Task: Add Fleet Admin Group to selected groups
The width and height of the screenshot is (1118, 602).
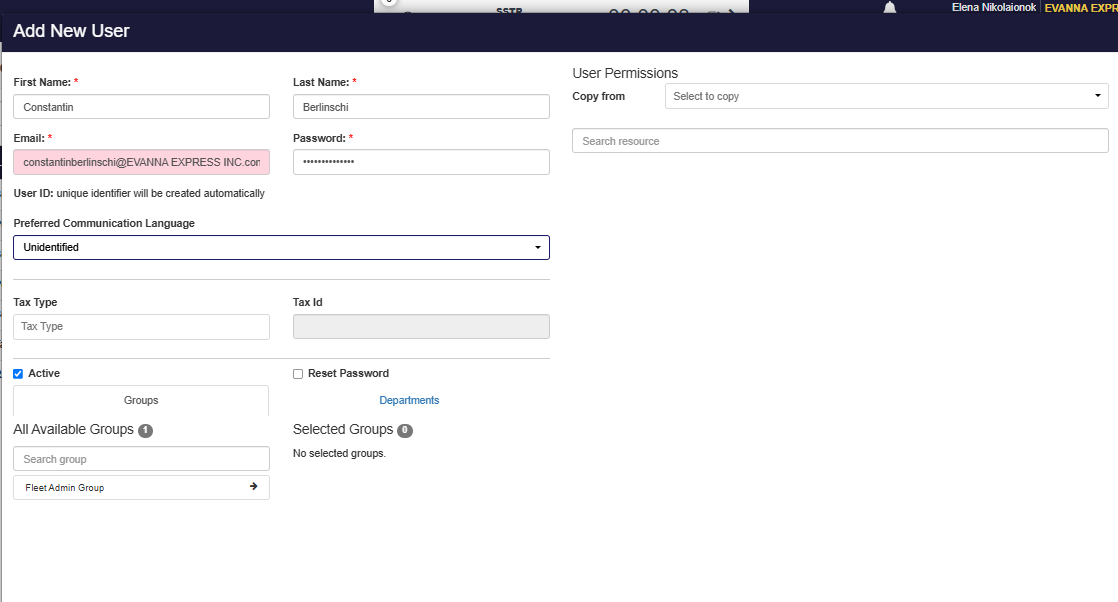Action: [x=141, y=488]
